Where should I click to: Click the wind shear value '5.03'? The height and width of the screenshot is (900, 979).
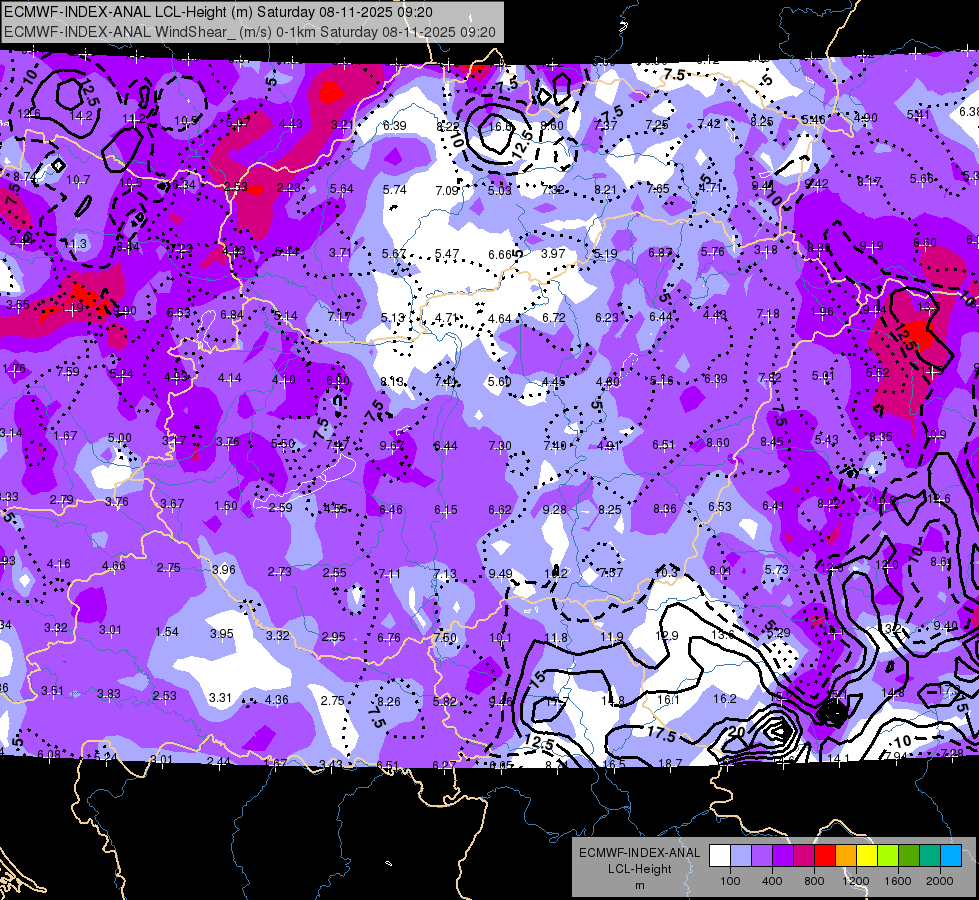(499, 190)
